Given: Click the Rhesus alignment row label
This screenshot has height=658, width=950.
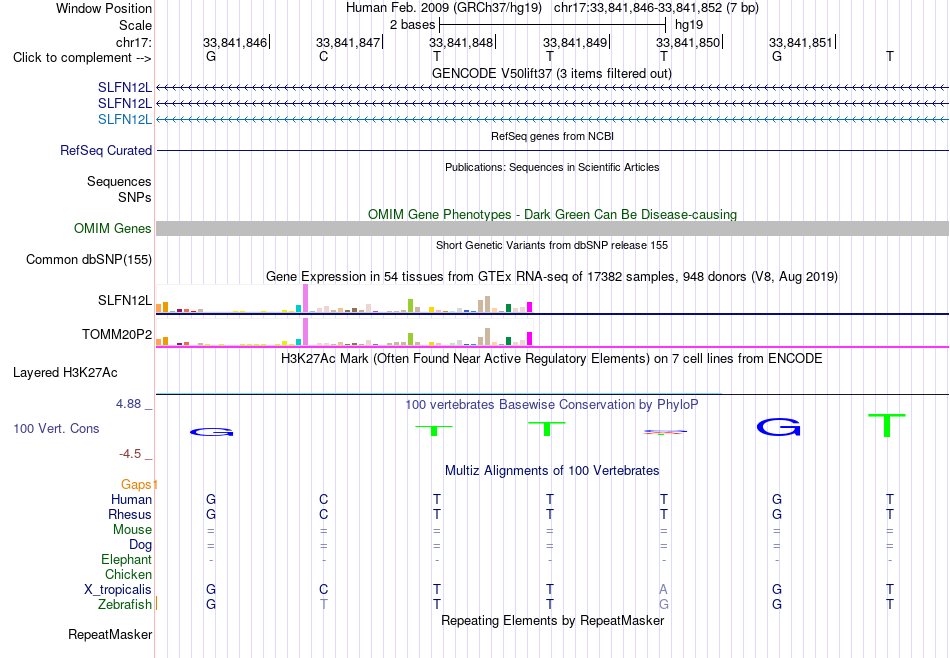Looking at the screenshot, I should click(x=130, y=514).
